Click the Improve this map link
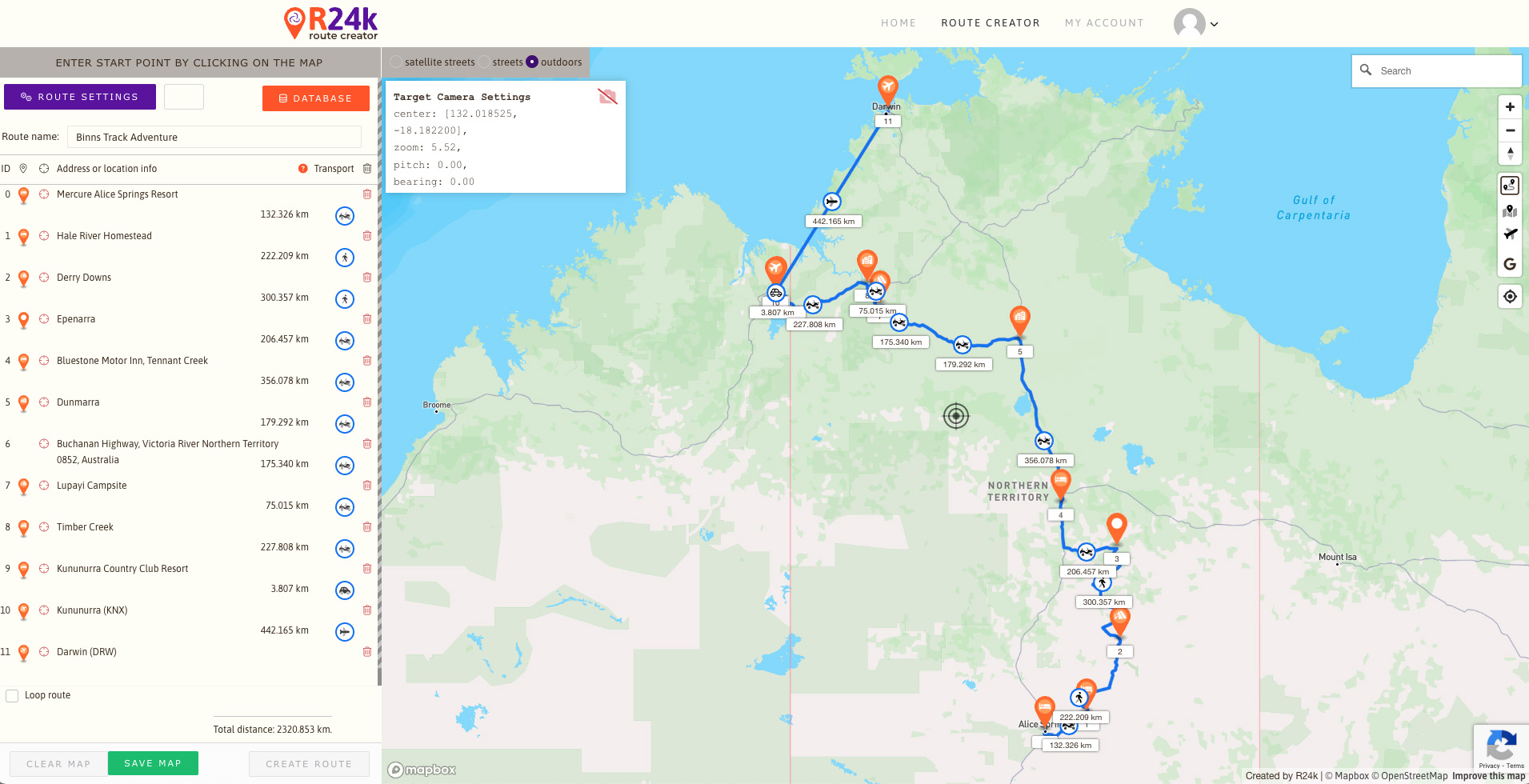This screenshot has width=1529, height=784. coord(1489,776)
